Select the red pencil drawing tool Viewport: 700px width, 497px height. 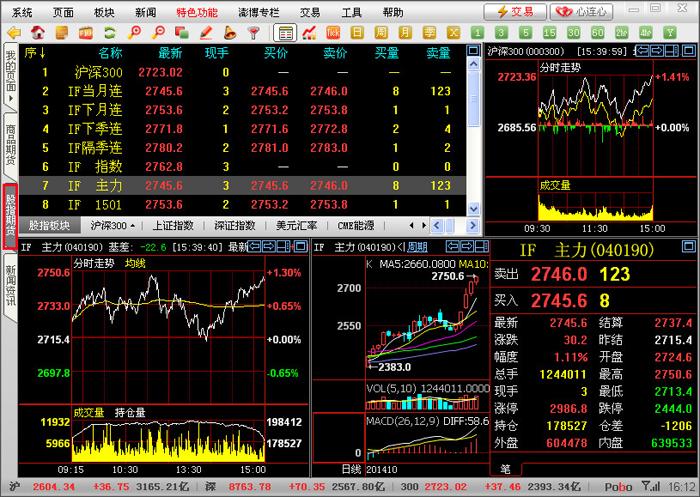[205, 33]
